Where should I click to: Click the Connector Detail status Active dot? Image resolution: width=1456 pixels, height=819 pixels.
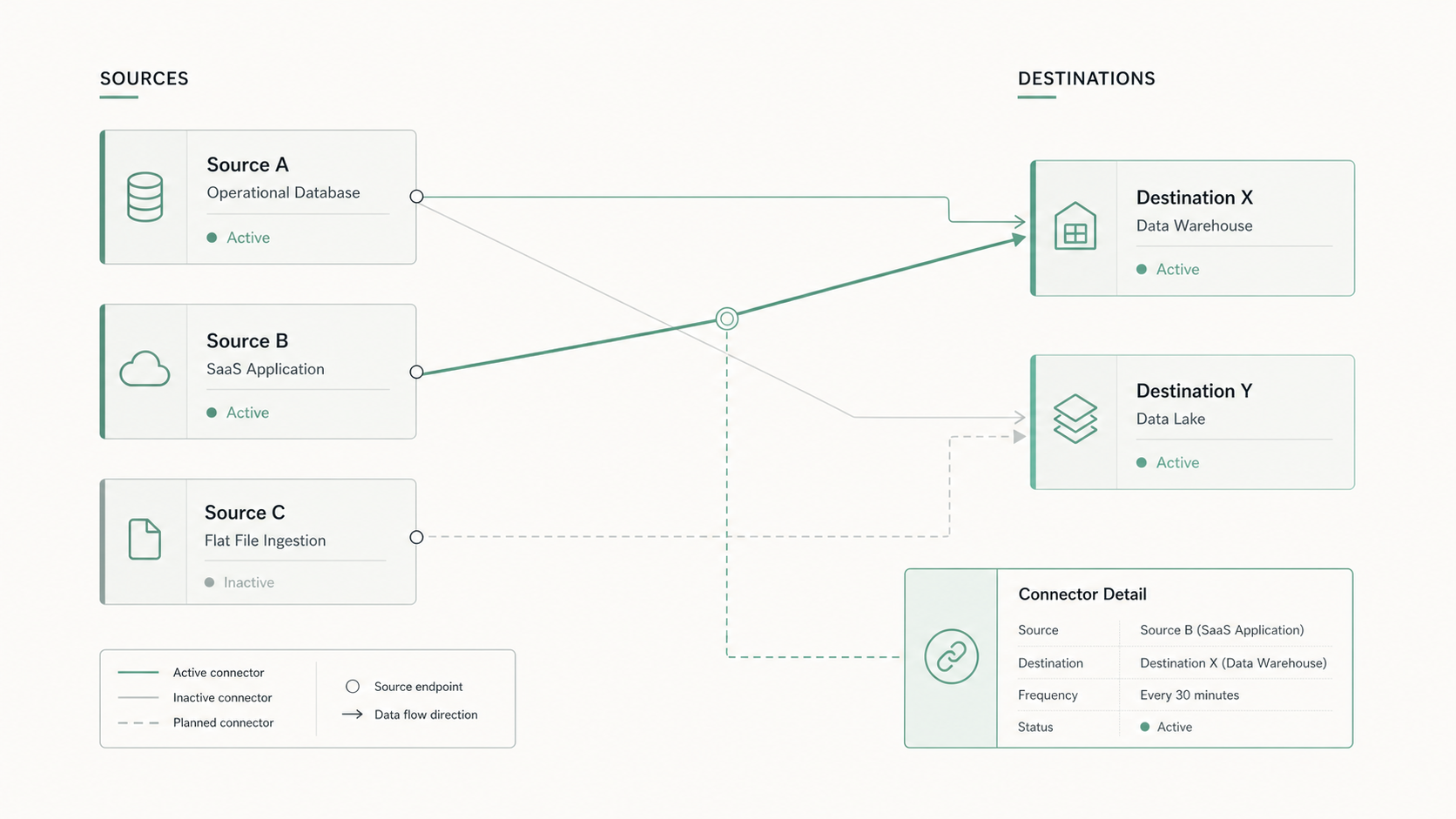1145,727
